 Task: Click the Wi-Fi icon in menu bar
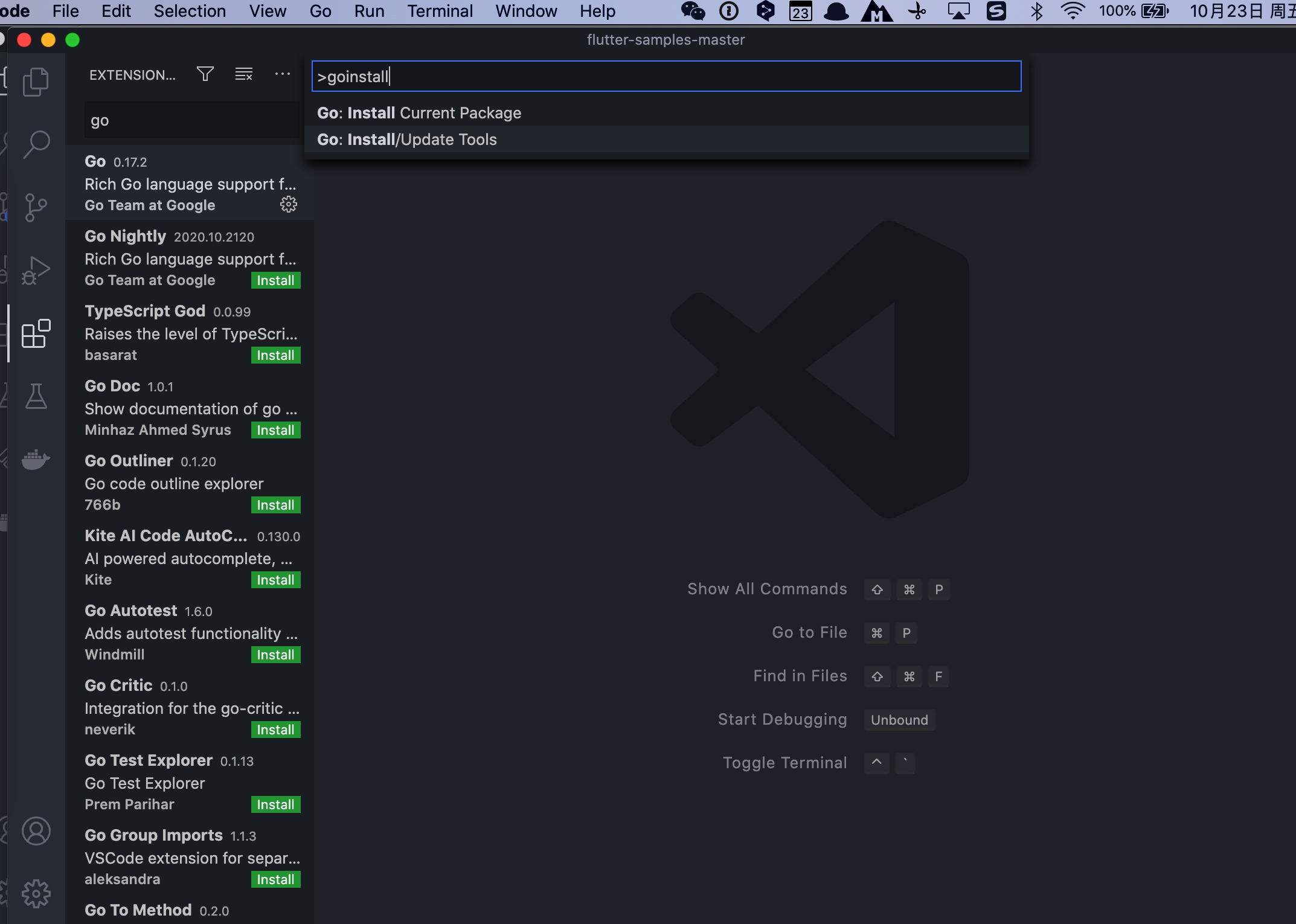pos(1073,11)
